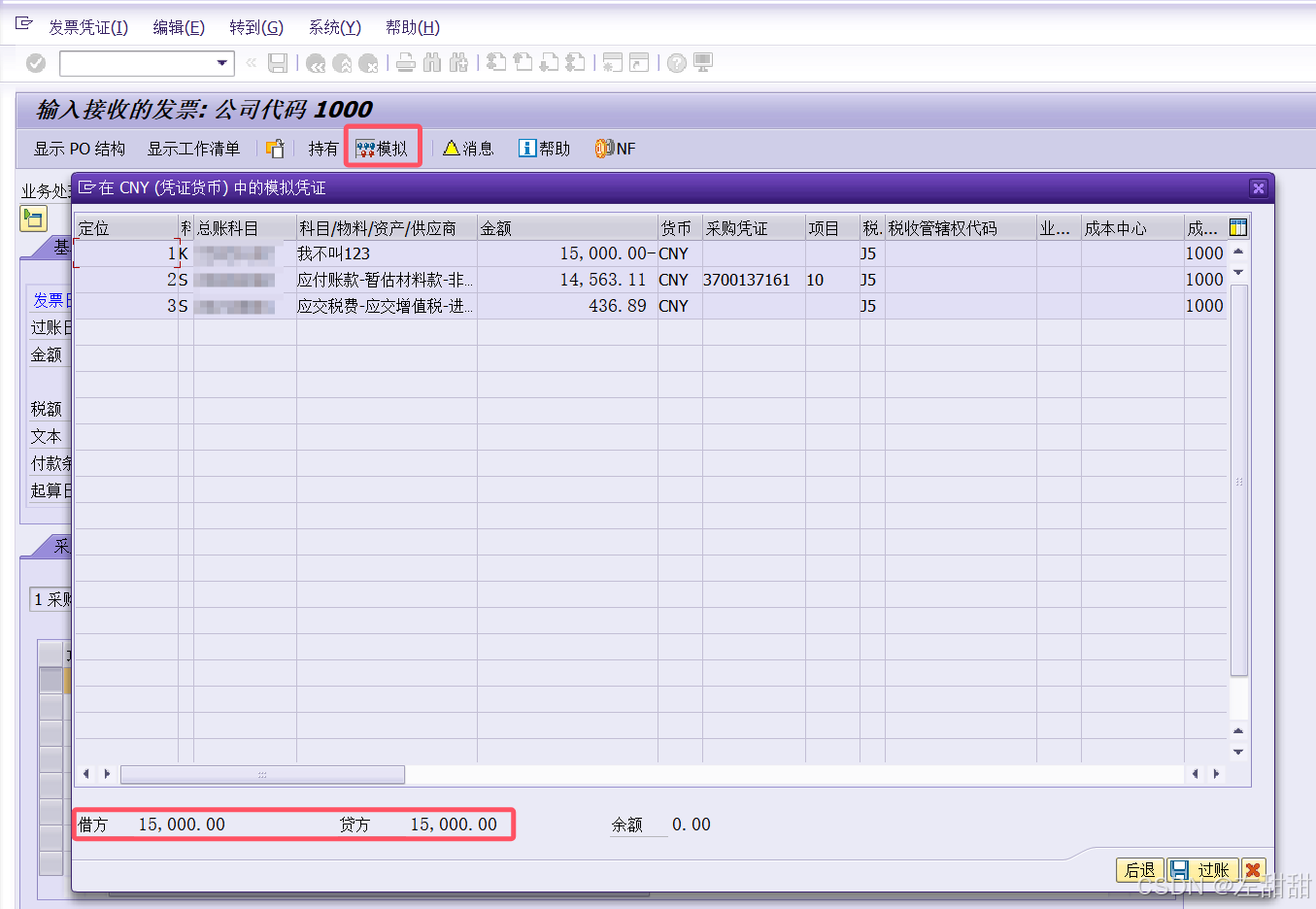Click the Exit up-arrow icon in toolbar
The width and height of the screenshot is (1316, 909).
[342, 63]
